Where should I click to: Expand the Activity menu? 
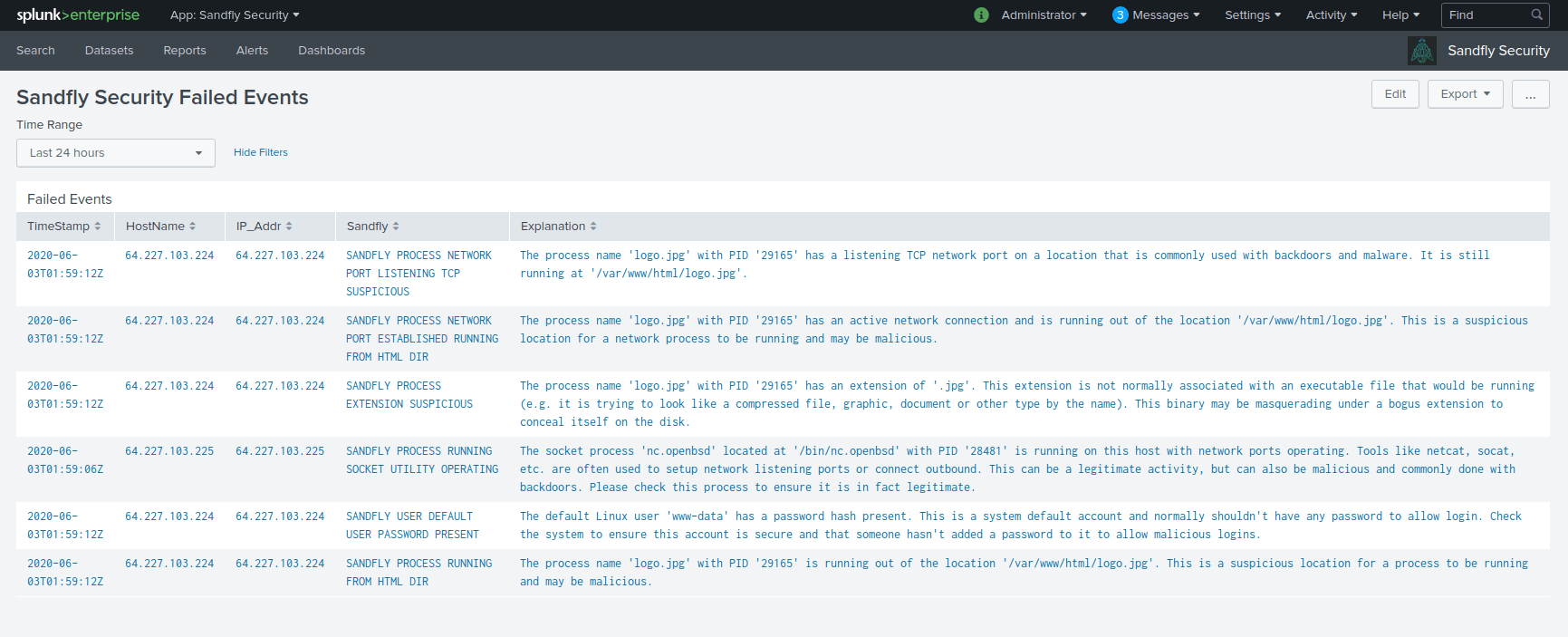click(x=1332, y=14)
